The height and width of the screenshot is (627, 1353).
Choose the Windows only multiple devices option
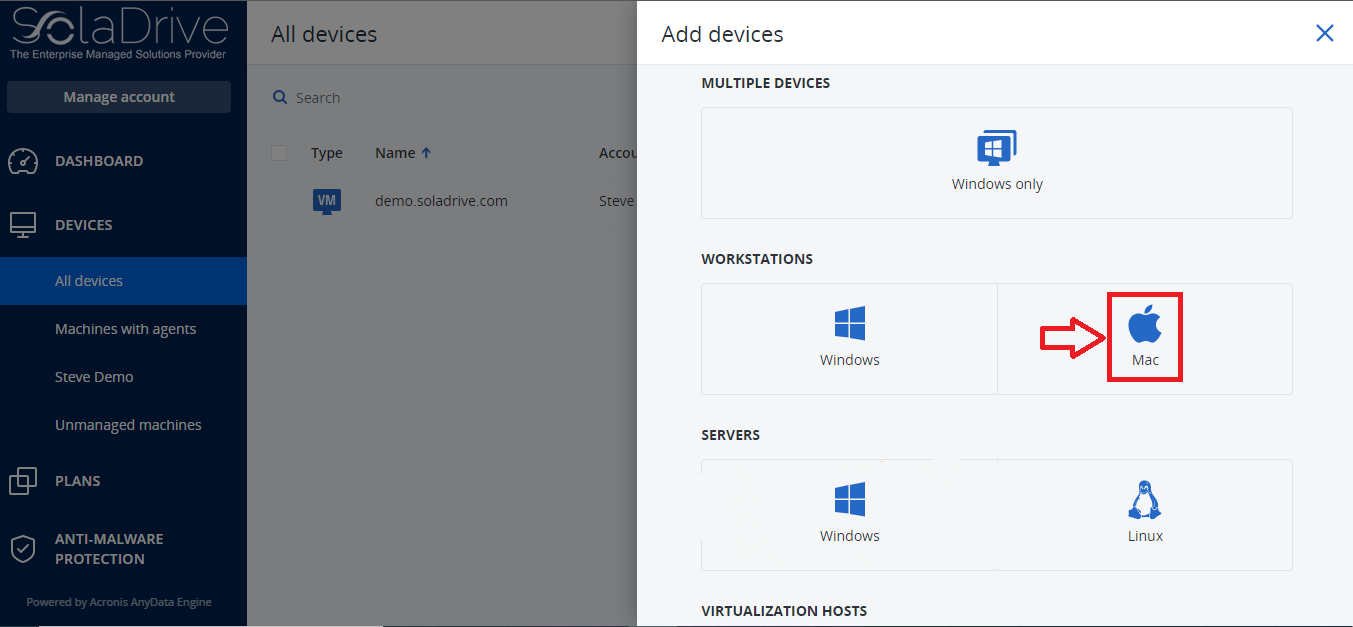tap(997, 163)
